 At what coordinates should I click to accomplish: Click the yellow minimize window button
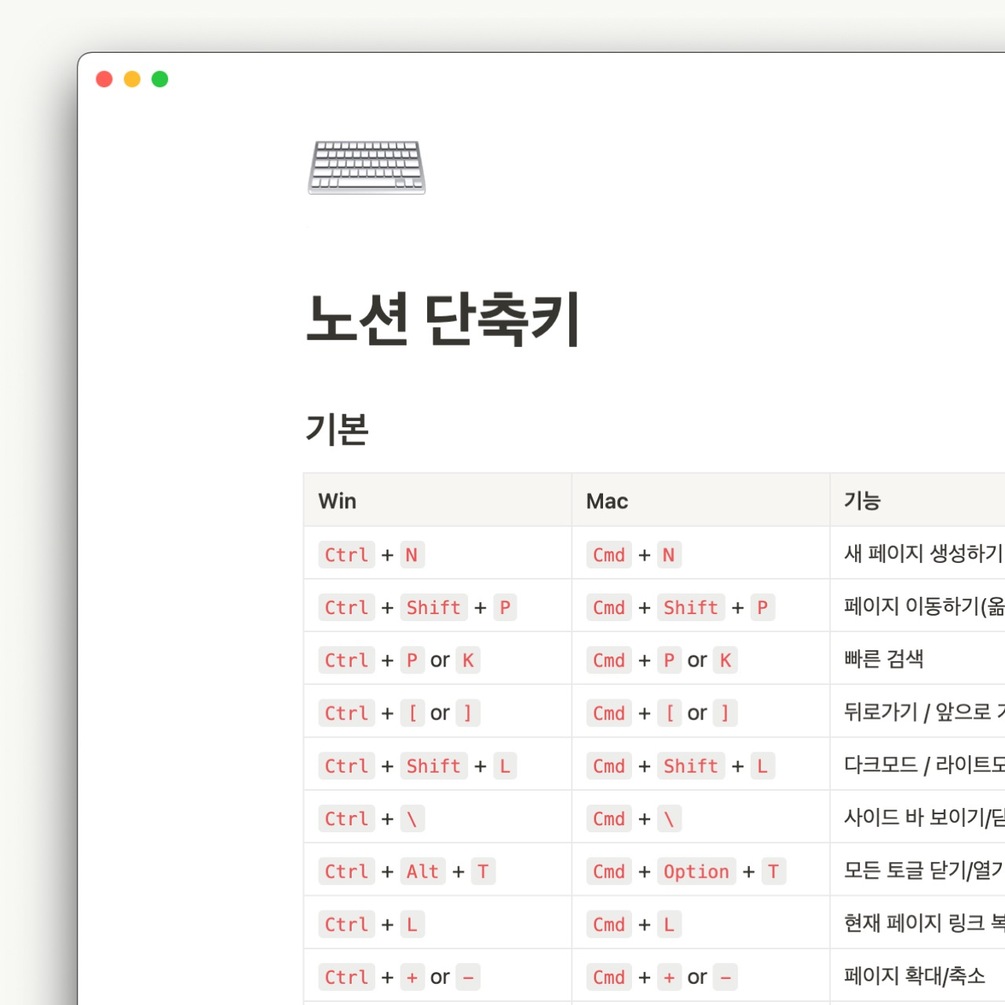(132, 79)
